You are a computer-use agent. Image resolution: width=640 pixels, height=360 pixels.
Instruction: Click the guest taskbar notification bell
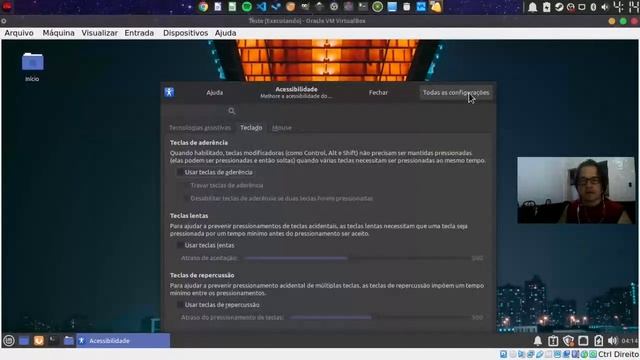(538, 340)
